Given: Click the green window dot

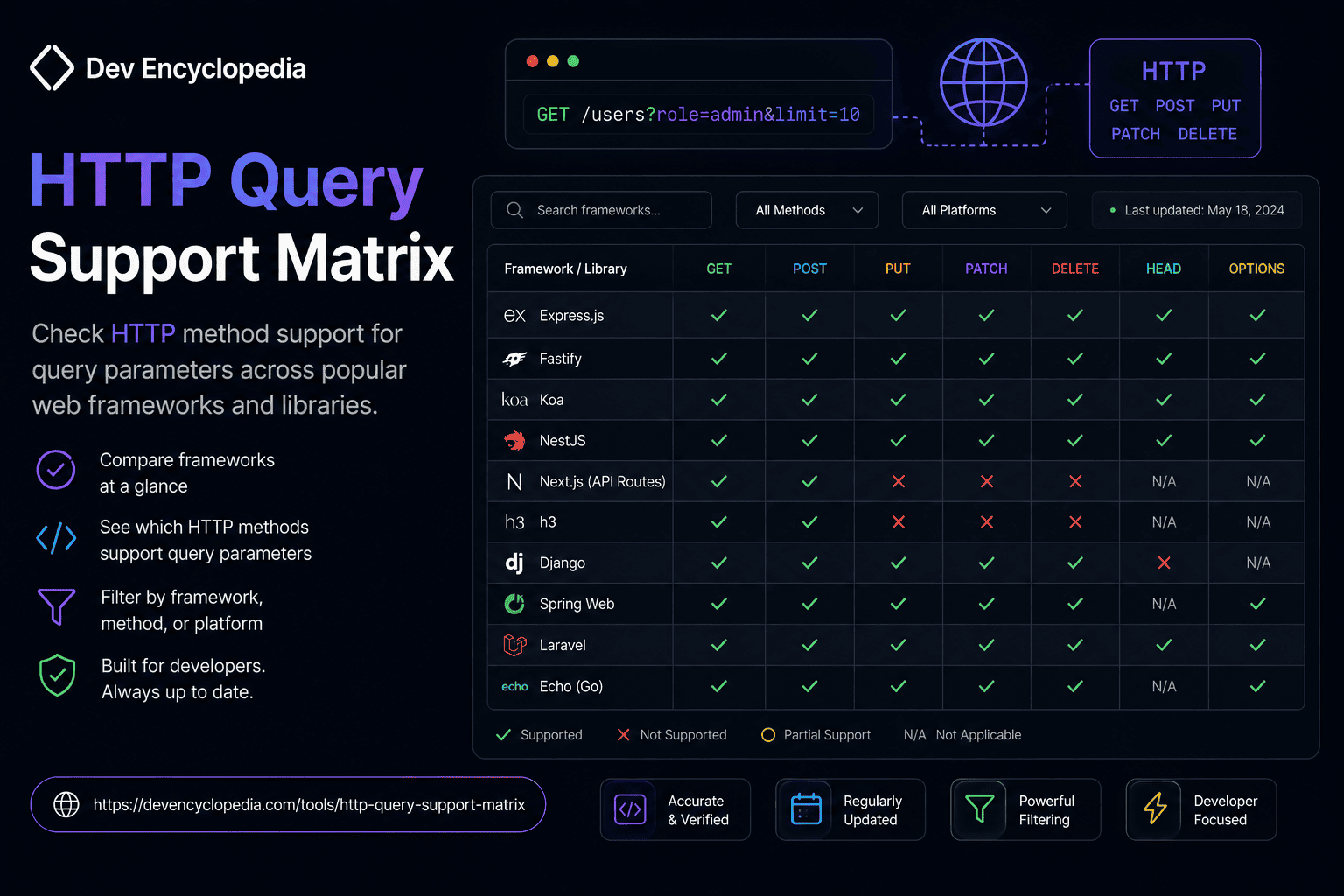Looking at the screenshot, I should coord(573,61).
